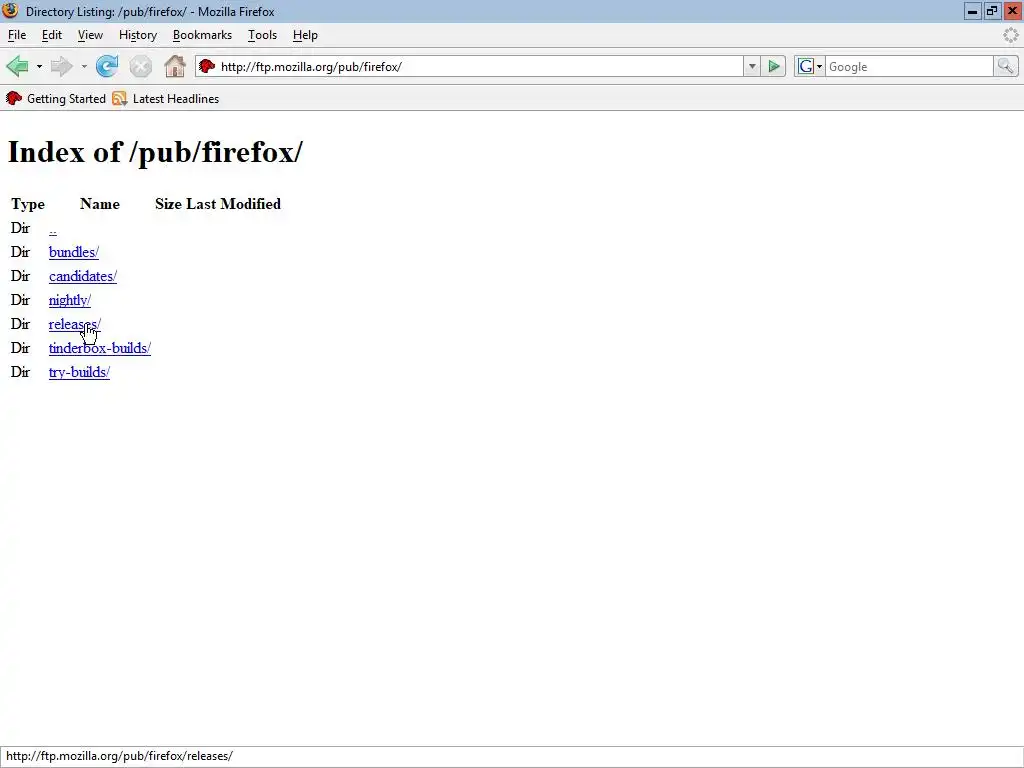Open the candidates/ directory link
The image size is (1024, 768).
click(83, 276)
